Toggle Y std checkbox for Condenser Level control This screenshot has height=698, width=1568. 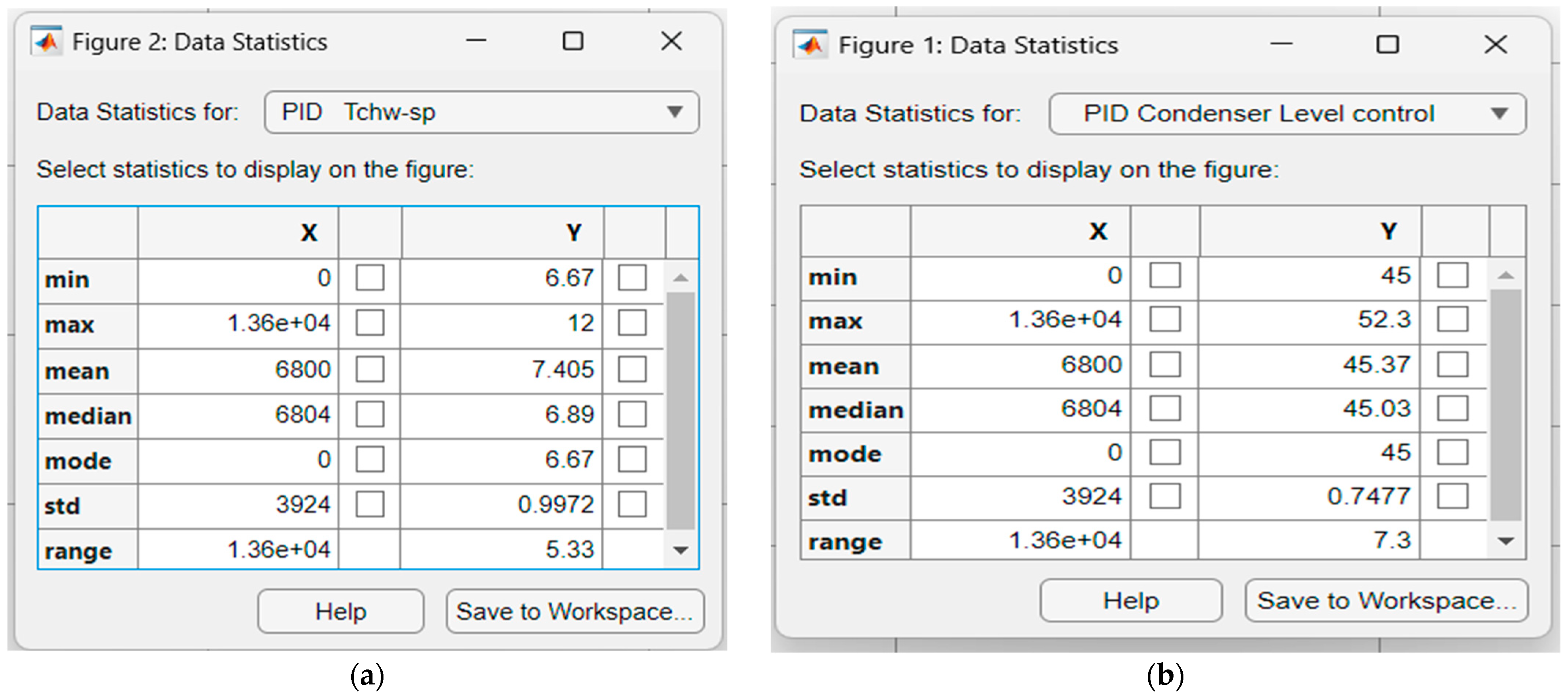tap(1452, 496)
